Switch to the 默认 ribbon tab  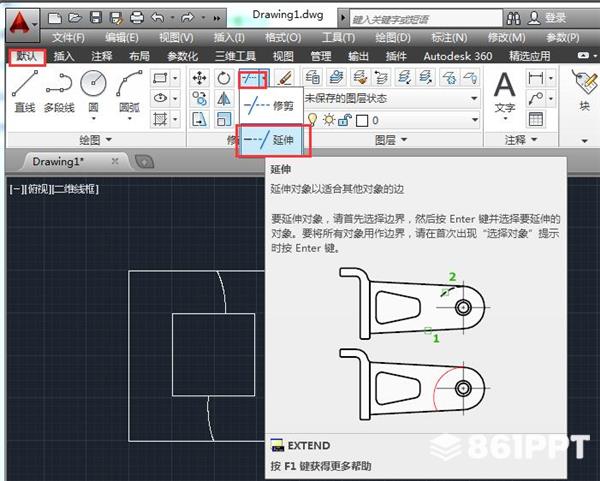(27, 56)
